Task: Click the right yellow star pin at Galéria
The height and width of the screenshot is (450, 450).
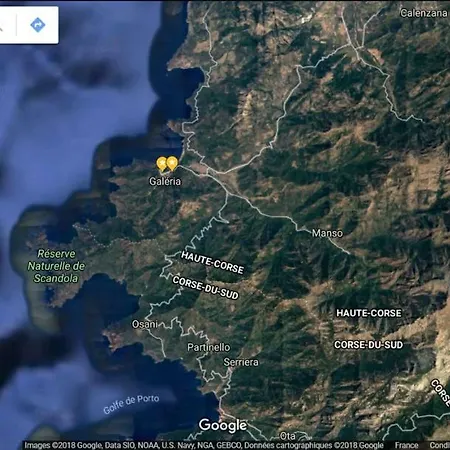Action: pos(172,164)
